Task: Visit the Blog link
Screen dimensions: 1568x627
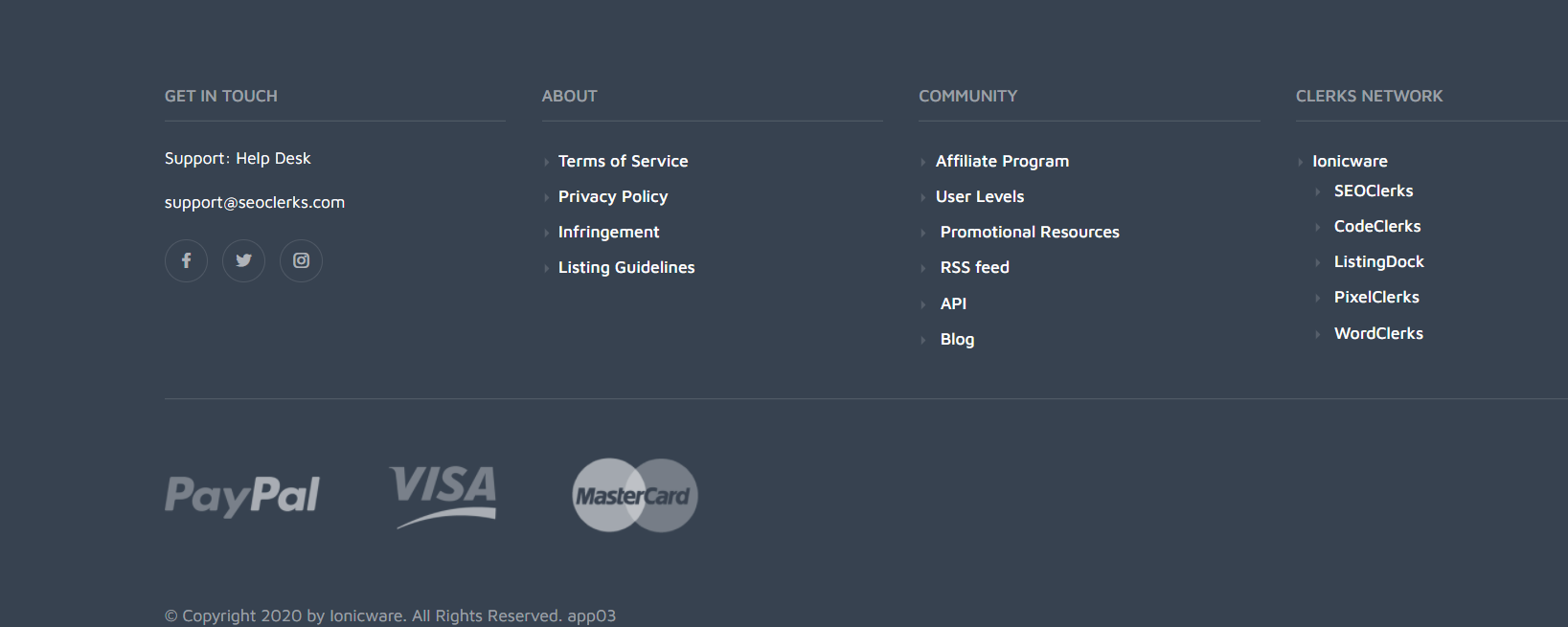Action: tap(957, 340)
